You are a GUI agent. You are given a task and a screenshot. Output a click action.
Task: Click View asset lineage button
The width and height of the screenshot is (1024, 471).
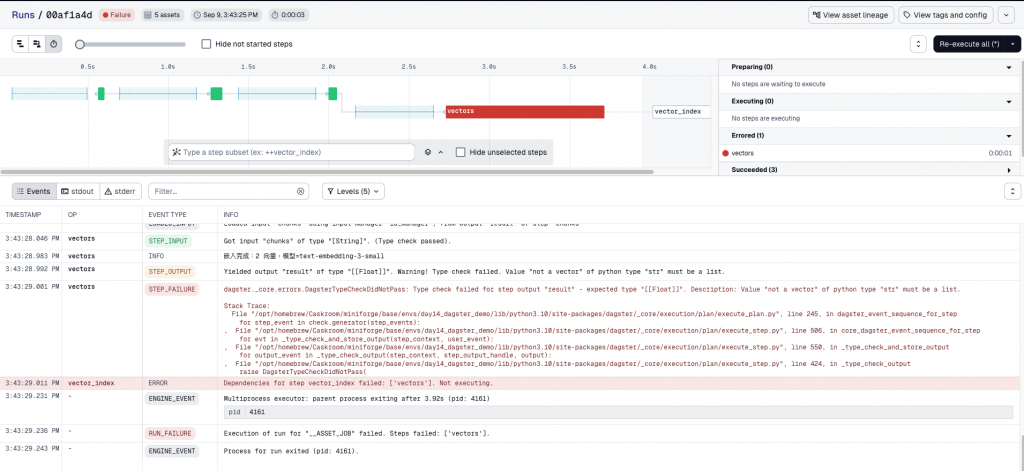[851, 15]
